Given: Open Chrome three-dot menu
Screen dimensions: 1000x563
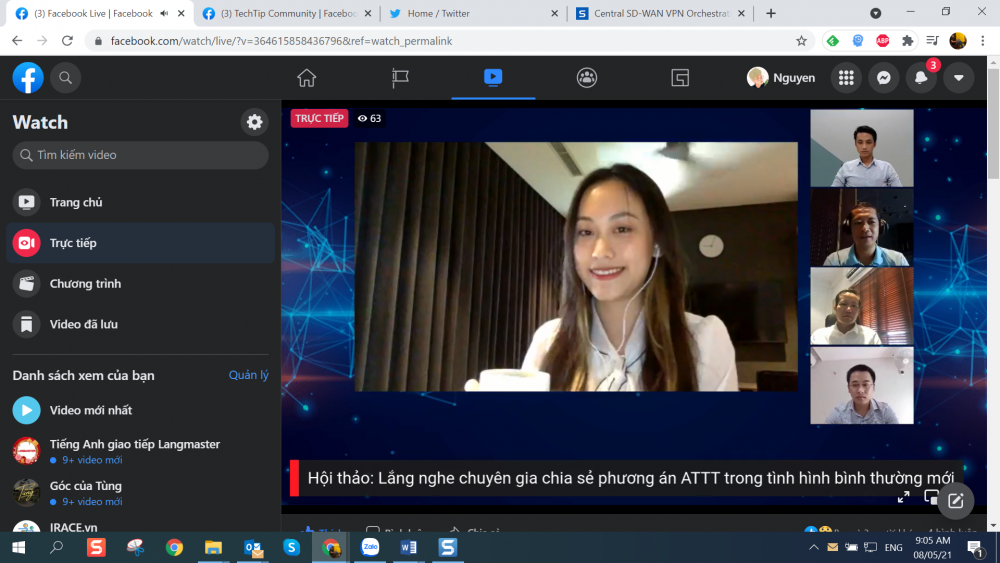Looking at the screenshot, I should 983,41.
